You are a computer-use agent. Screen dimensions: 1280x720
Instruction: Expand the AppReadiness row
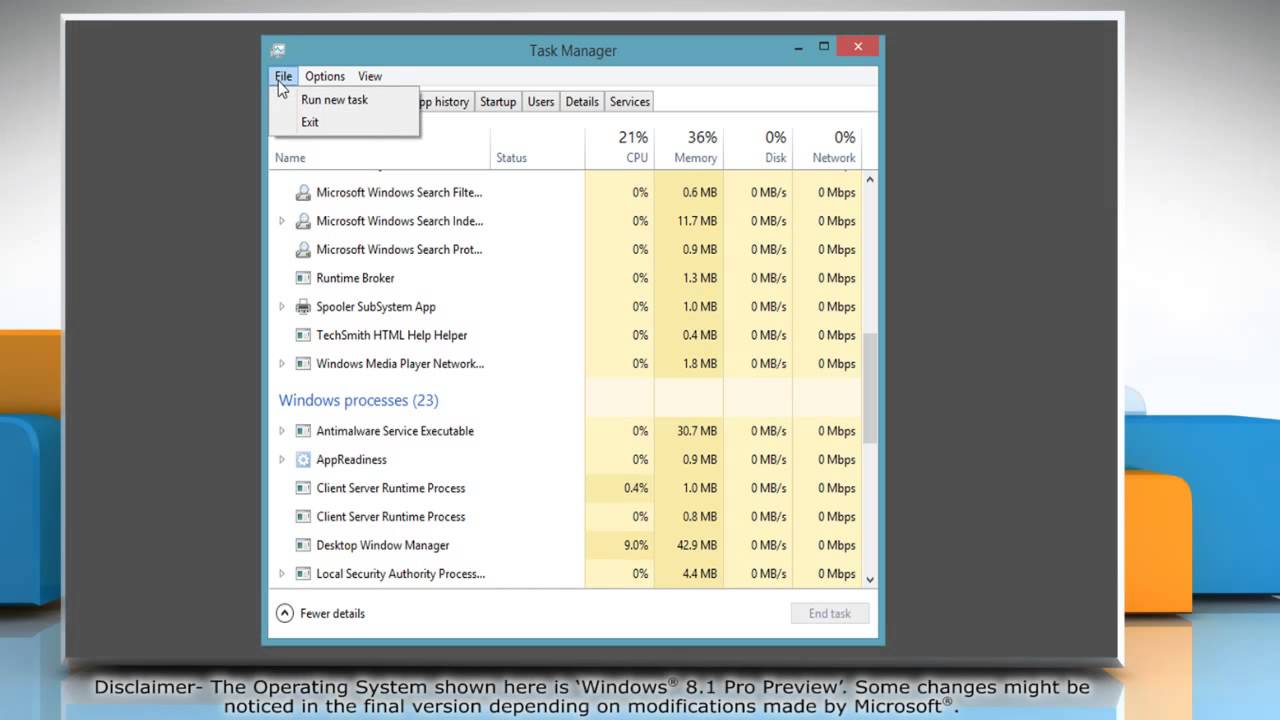[281, 460]
